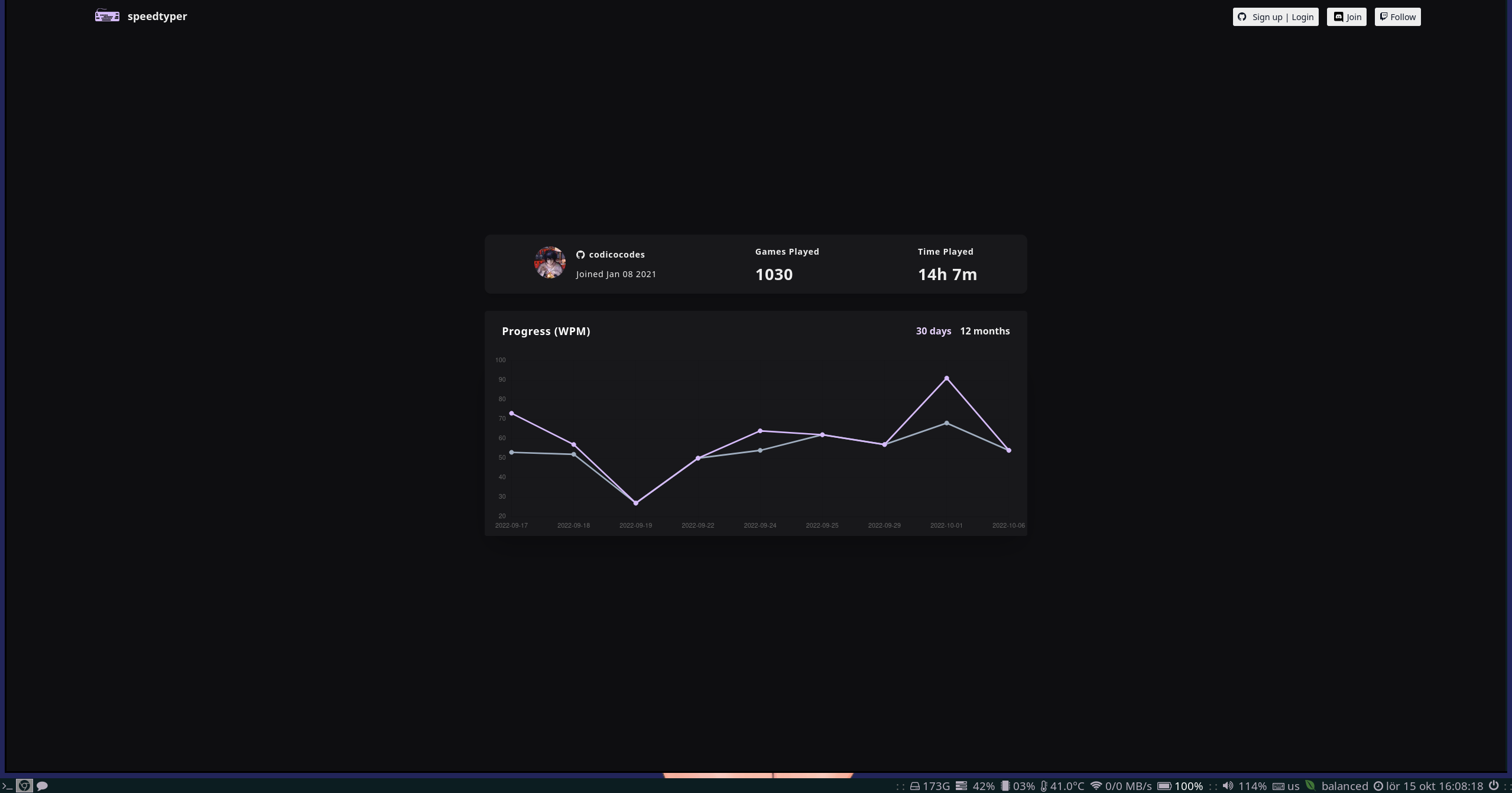Click the Sign up | Login button

[x=1276, y=17]
